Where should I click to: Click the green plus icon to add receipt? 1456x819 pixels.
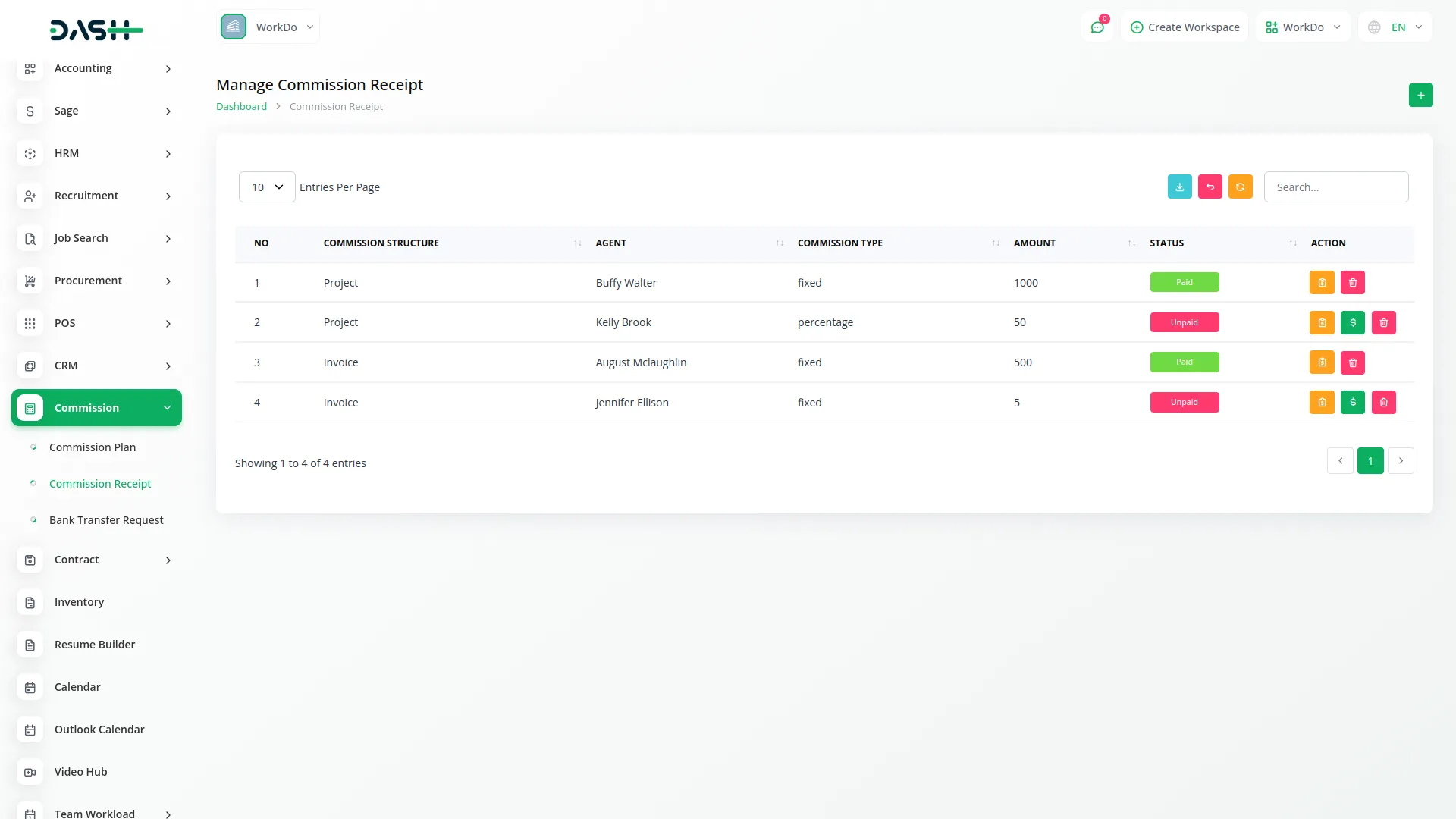pos(1420,95)
